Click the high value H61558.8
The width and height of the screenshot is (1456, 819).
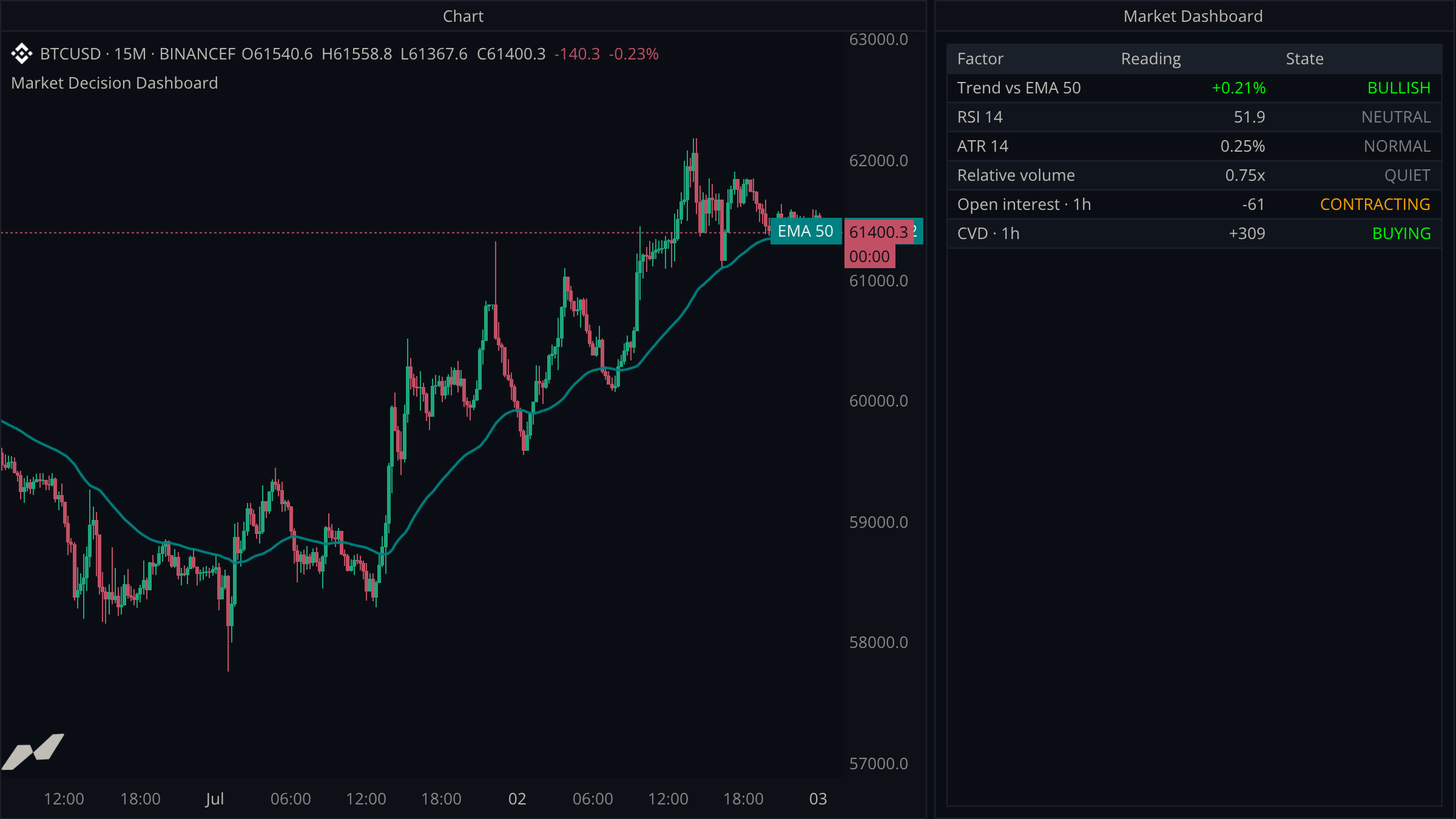(357, 54)
